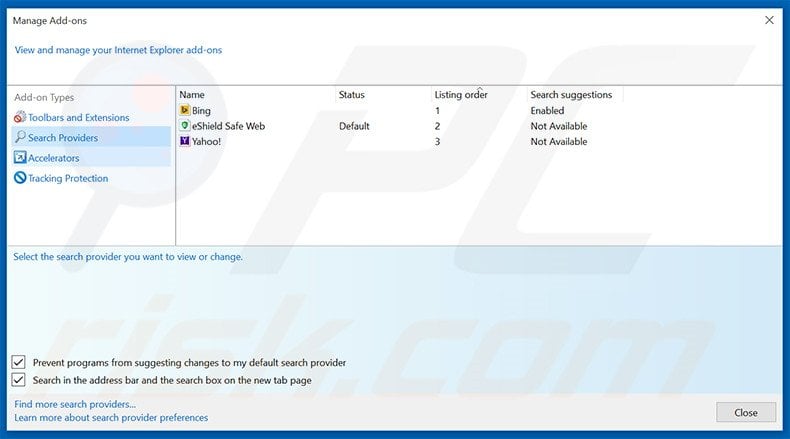Toggle Prevent programs from suggesting changes checkbox
This screenshot has width=790, height=439.
tap(19, 362)
